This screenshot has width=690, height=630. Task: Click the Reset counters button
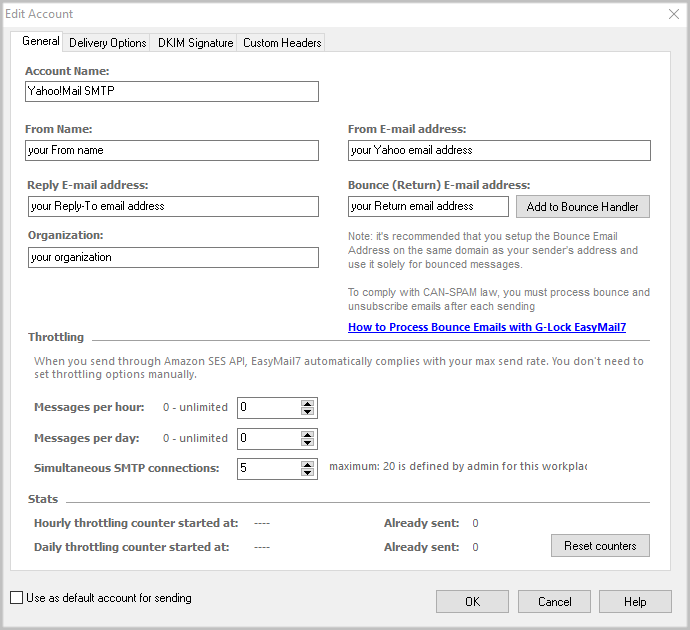coord(600,546)
